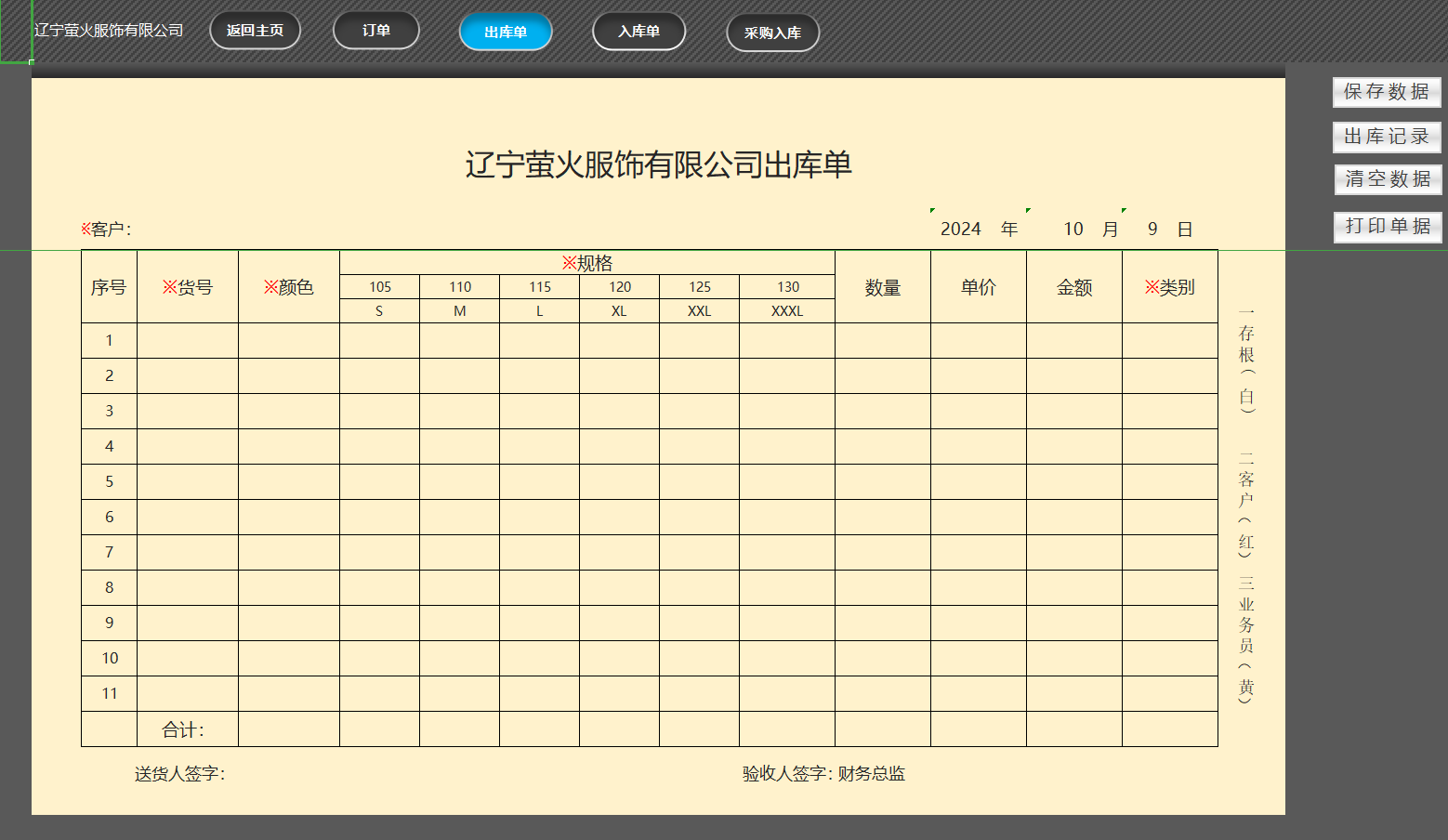Screen dimensions: 1448x840
Task: Click the 颜色 cell in row 2
Action: [289, 376]
